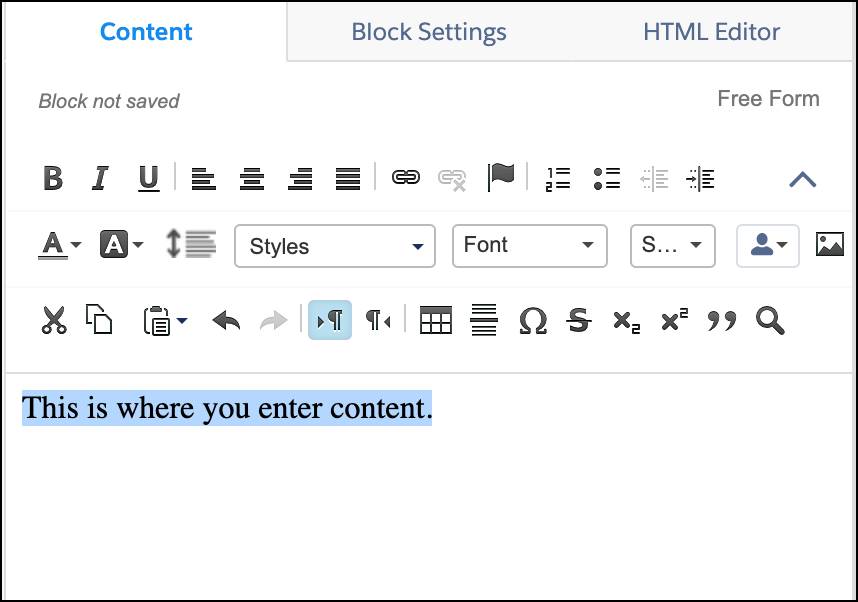This screenshot has height=602, width=858.
Task: Switch to the Block Settings tab
Action: 428,32
